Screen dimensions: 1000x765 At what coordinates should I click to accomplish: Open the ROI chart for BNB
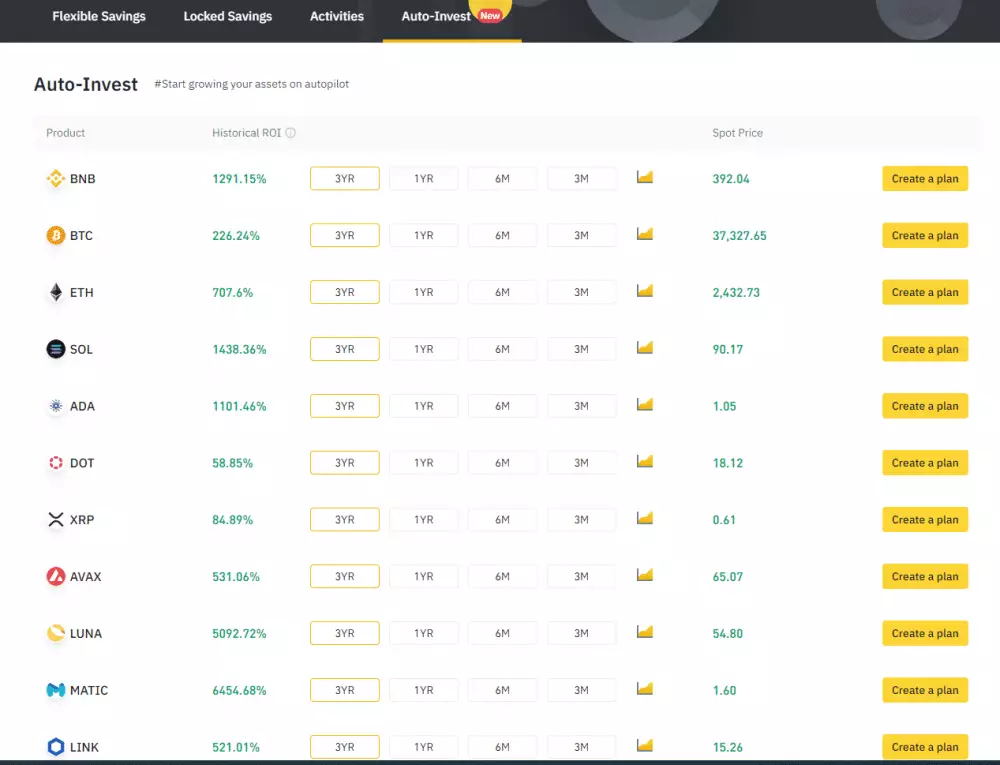coord(644,176)
